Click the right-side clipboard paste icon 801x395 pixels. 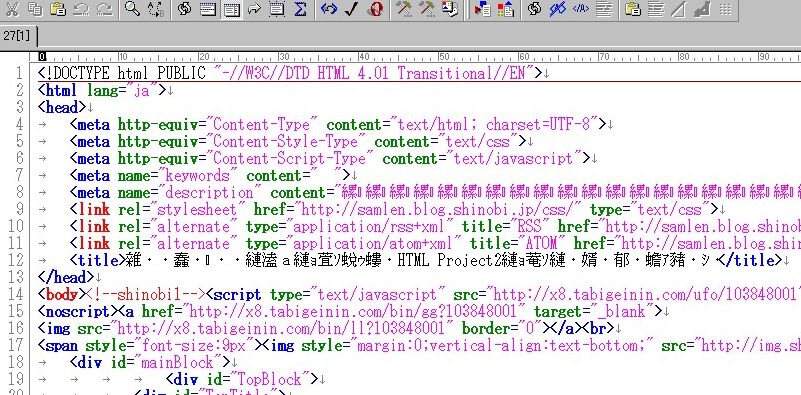(633, 9)
